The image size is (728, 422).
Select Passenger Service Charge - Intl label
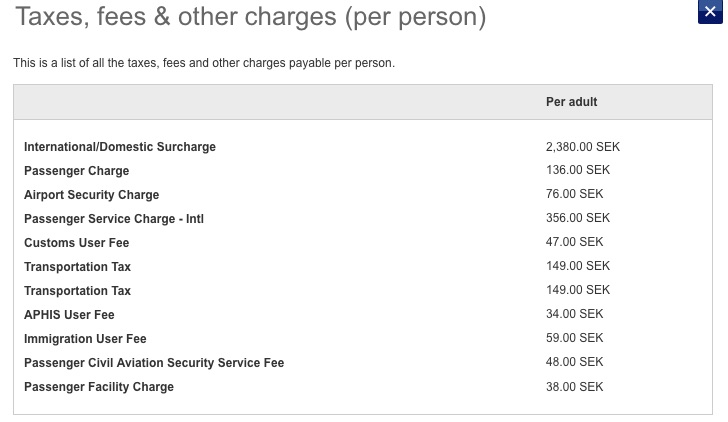[114, 219]
